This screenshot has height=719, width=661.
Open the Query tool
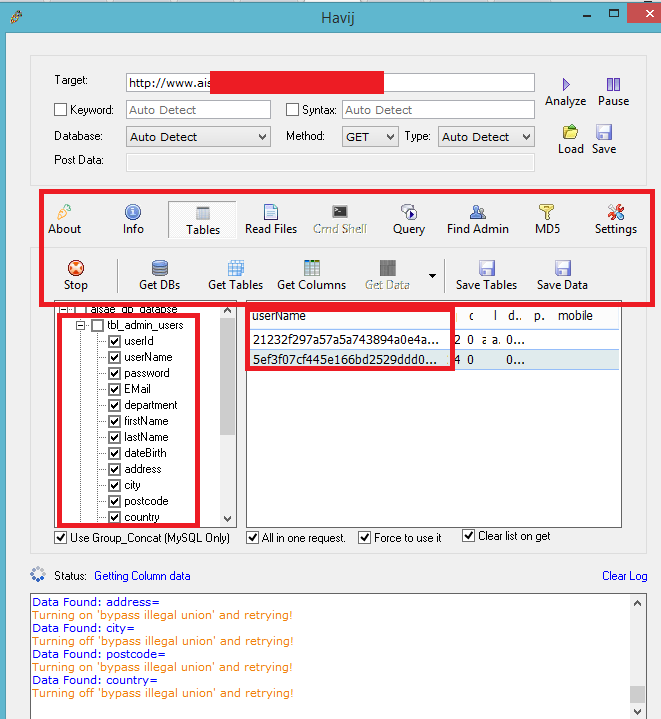408,220
